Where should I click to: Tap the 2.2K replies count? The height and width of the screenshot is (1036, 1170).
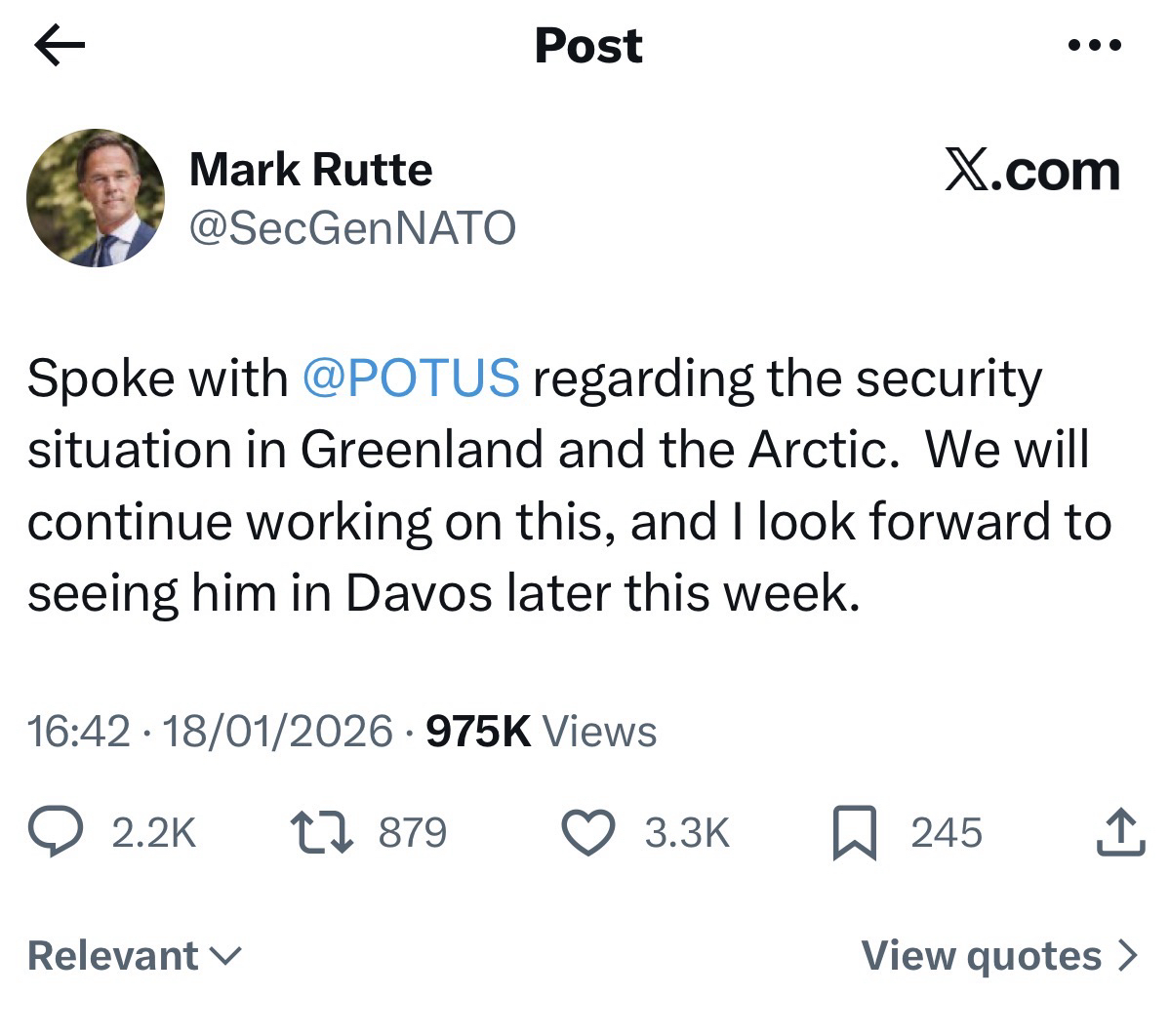pos(154,833)
